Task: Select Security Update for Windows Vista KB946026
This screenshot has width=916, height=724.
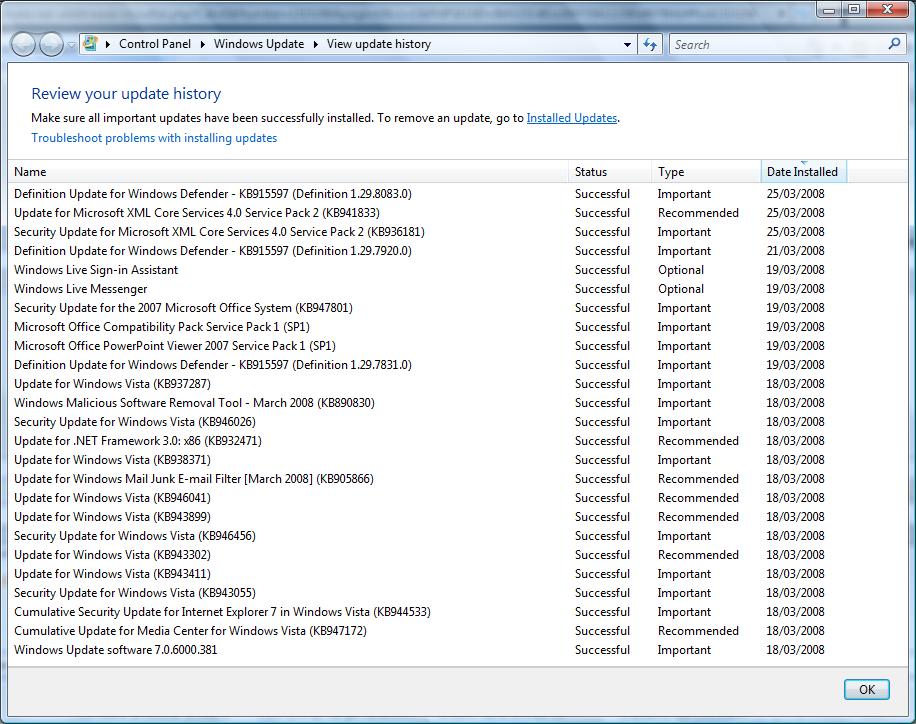Action: click(135, 422)
